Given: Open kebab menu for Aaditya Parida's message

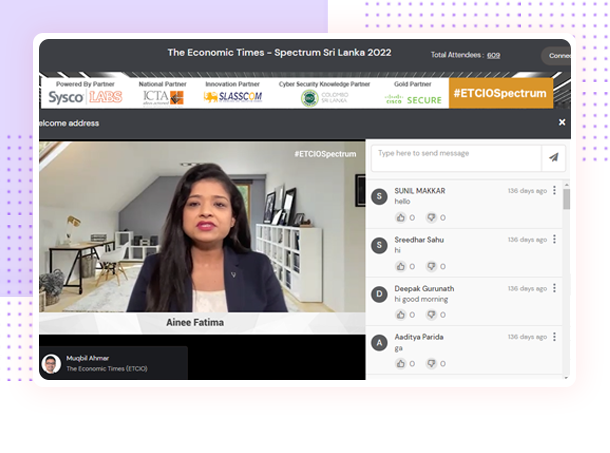Looking at the screenshot, I should [555, 337].
